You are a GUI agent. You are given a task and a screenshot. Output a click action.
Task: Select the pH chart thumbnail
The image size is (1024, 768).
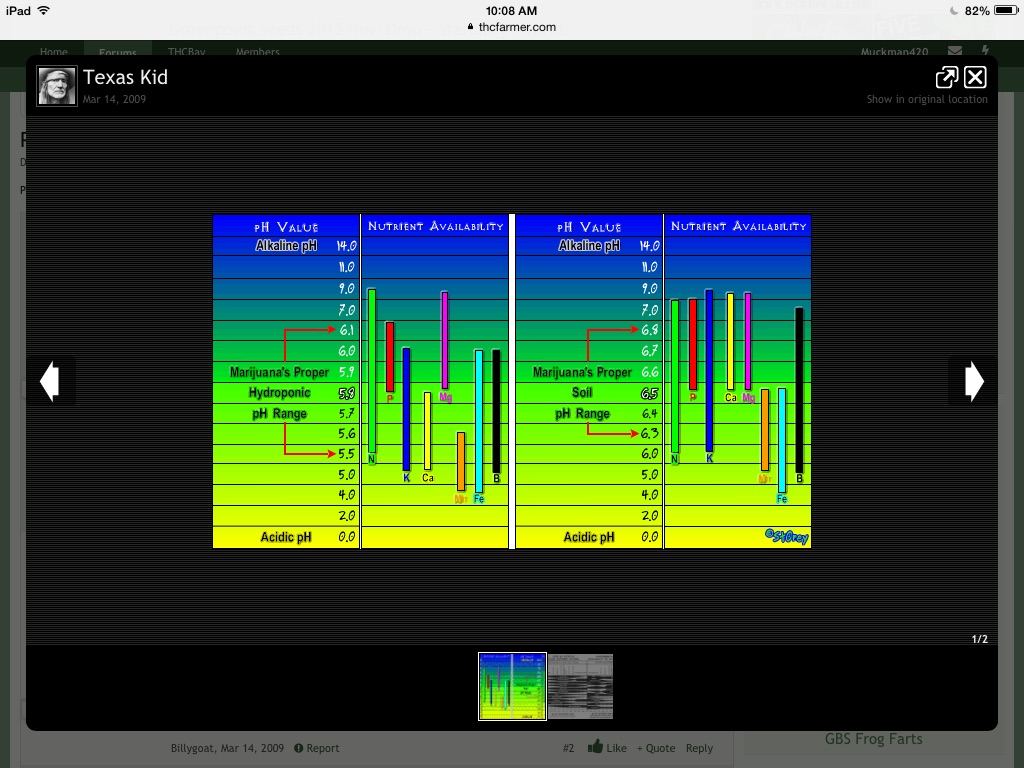512,686
